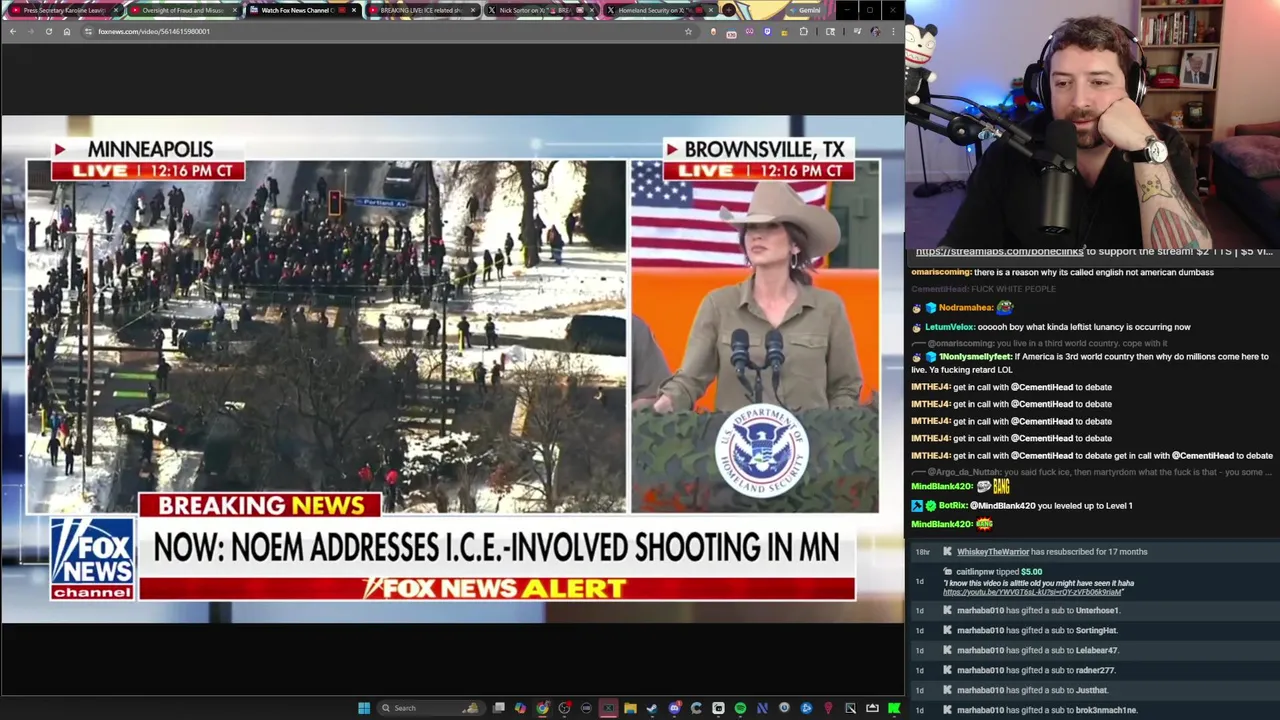The image size is (1280, 720).
Task: Open Steam from the taskbar
Action: click(x=652, y=708)
